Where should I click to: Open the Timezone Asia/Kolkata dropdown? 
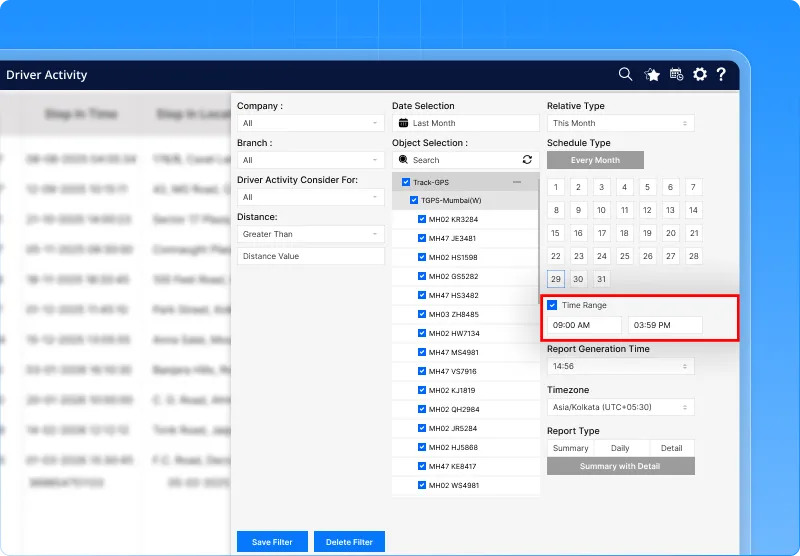point(620,407)
